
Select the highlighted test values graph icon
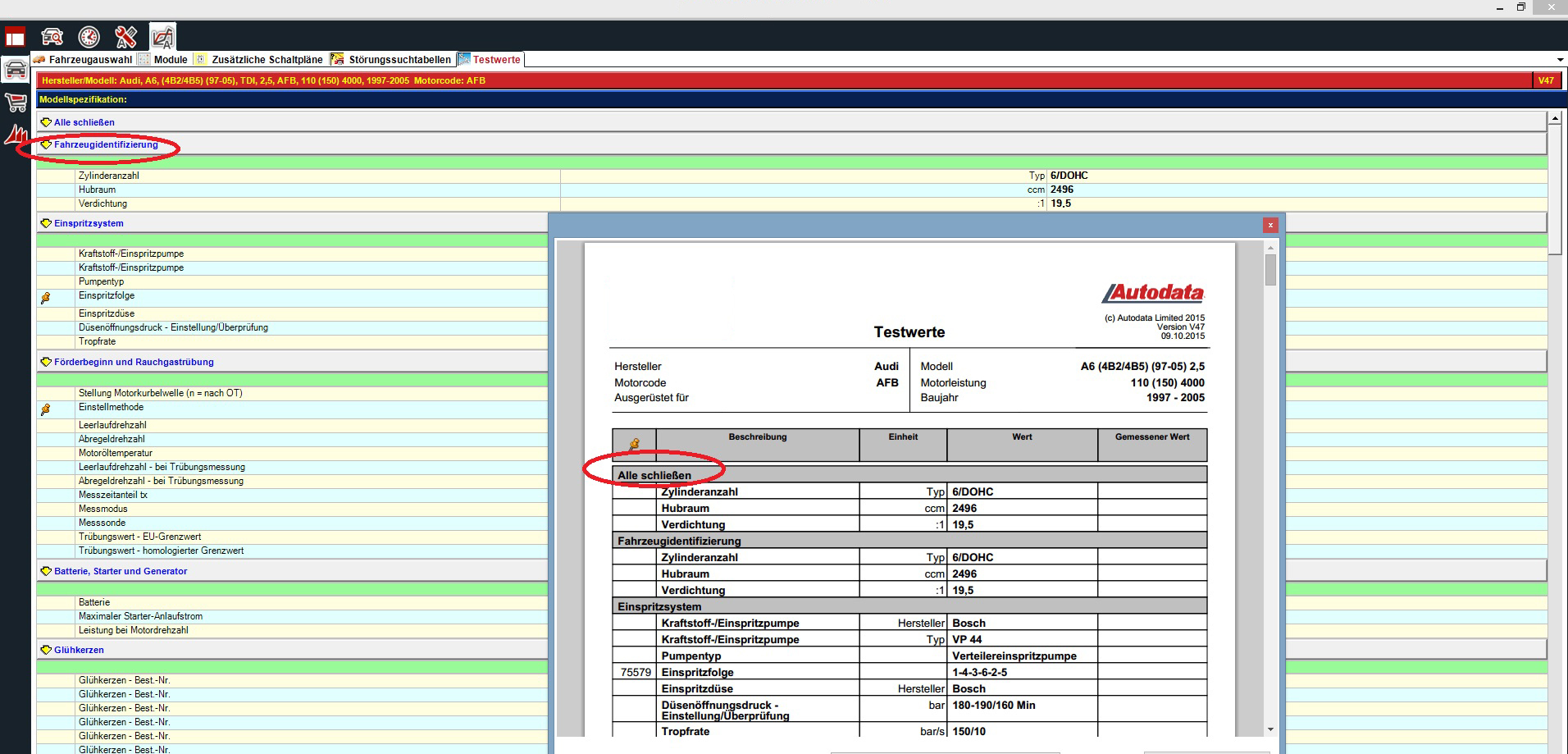pos(162,37)
